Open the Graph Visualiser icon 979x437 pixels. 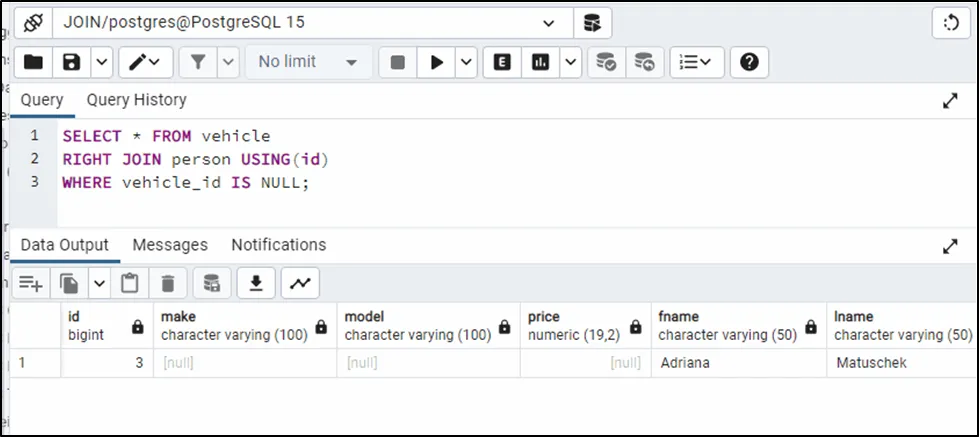point(300,284)
